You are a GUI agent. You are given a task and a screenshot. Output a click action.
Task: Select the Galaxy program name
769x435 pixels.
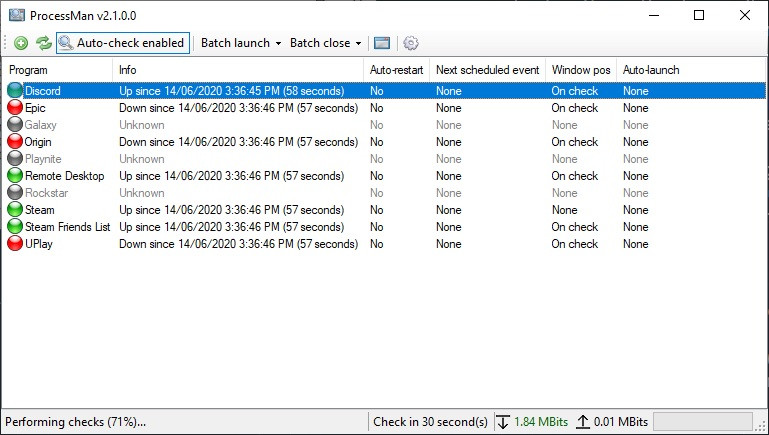point(41,125)
